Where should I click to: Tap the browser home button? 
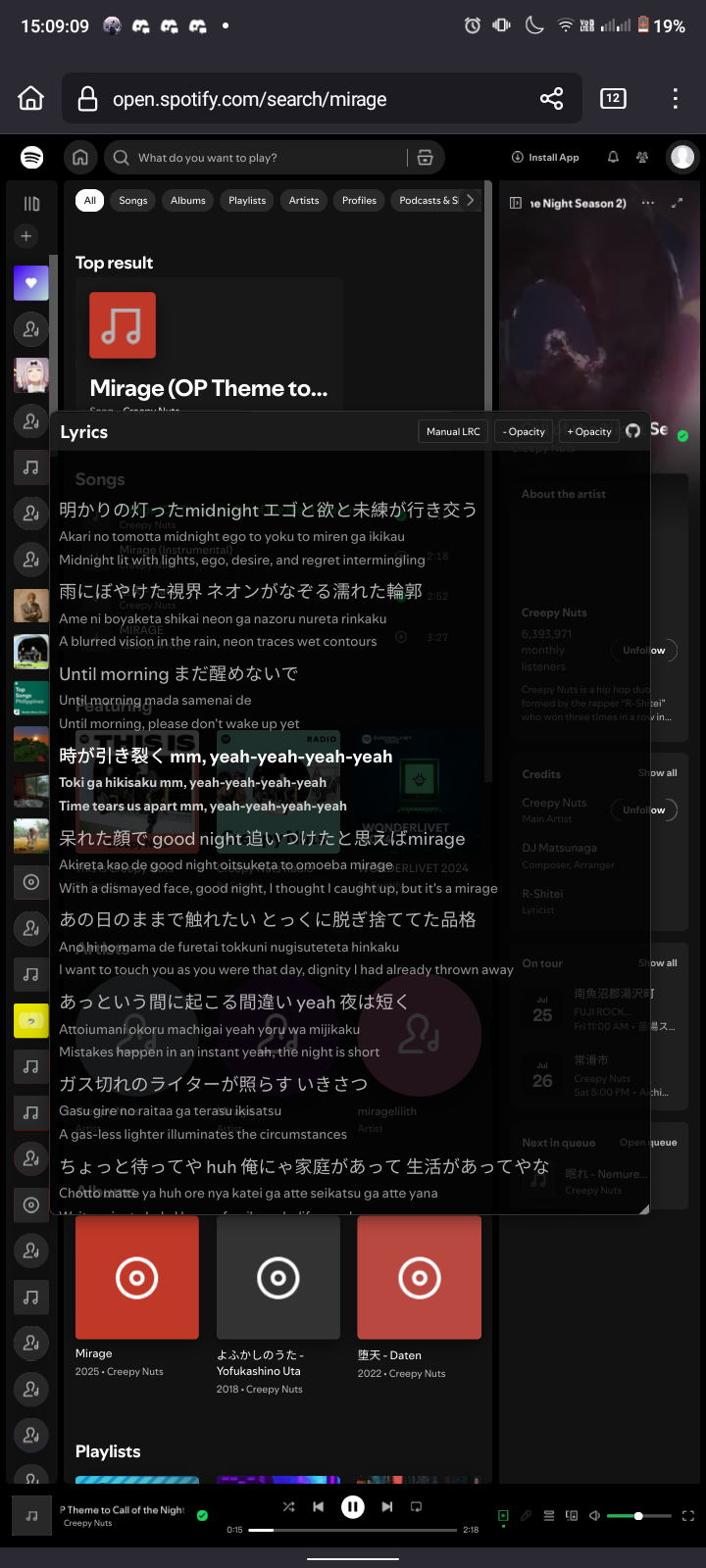pos(31,98)
